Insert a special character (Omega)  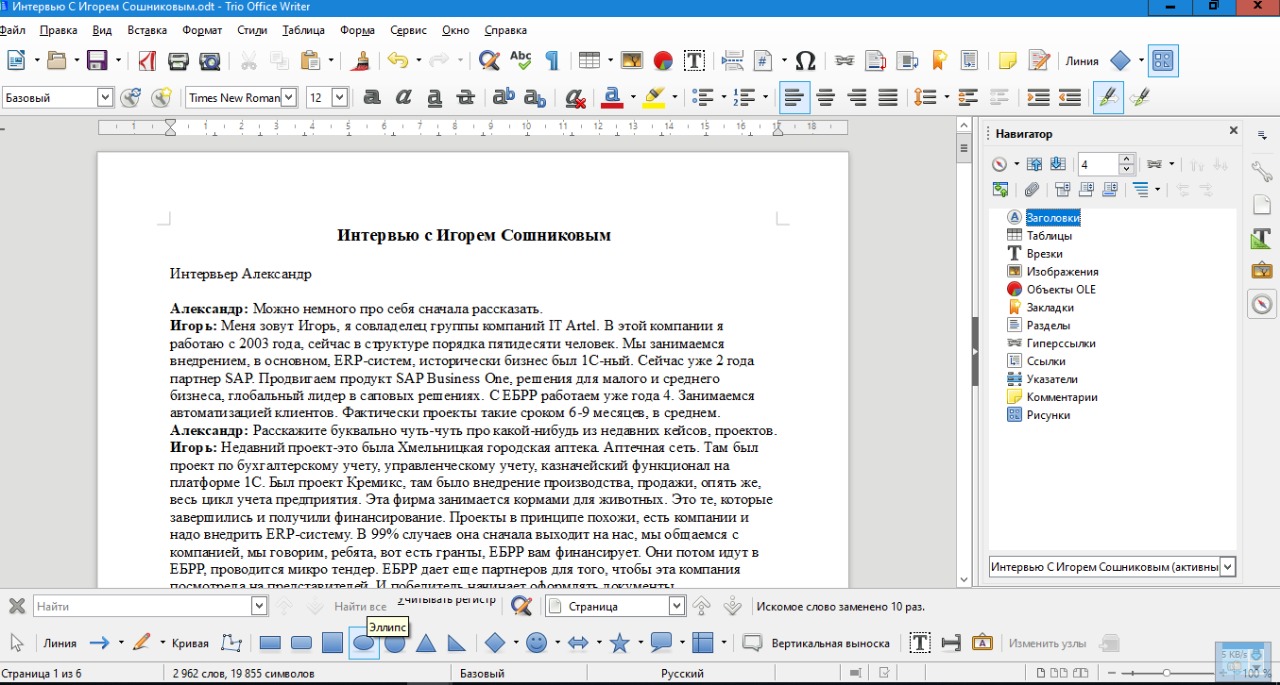click(805, 61)
